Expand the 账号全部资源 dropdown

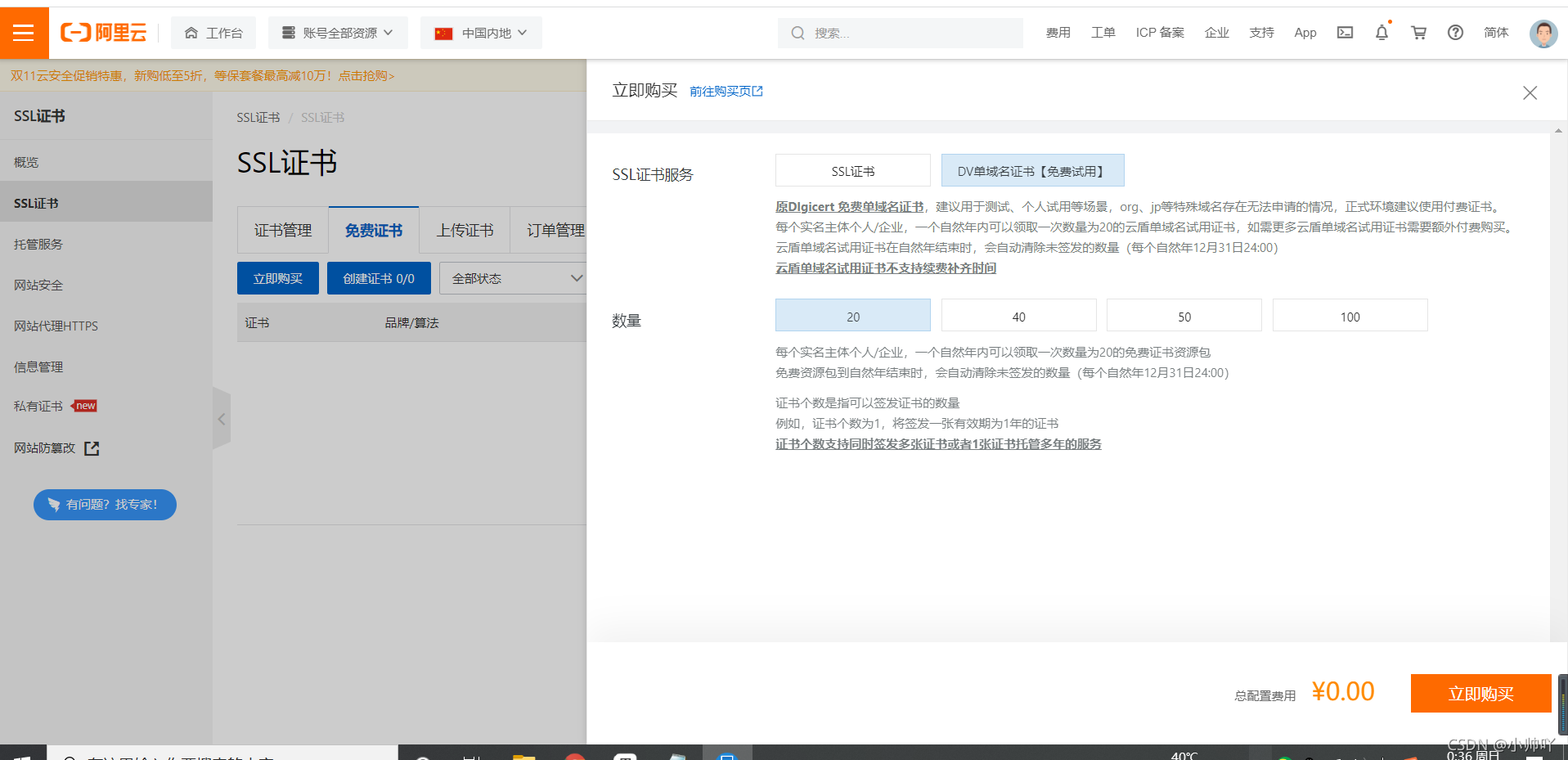[338, 33]
